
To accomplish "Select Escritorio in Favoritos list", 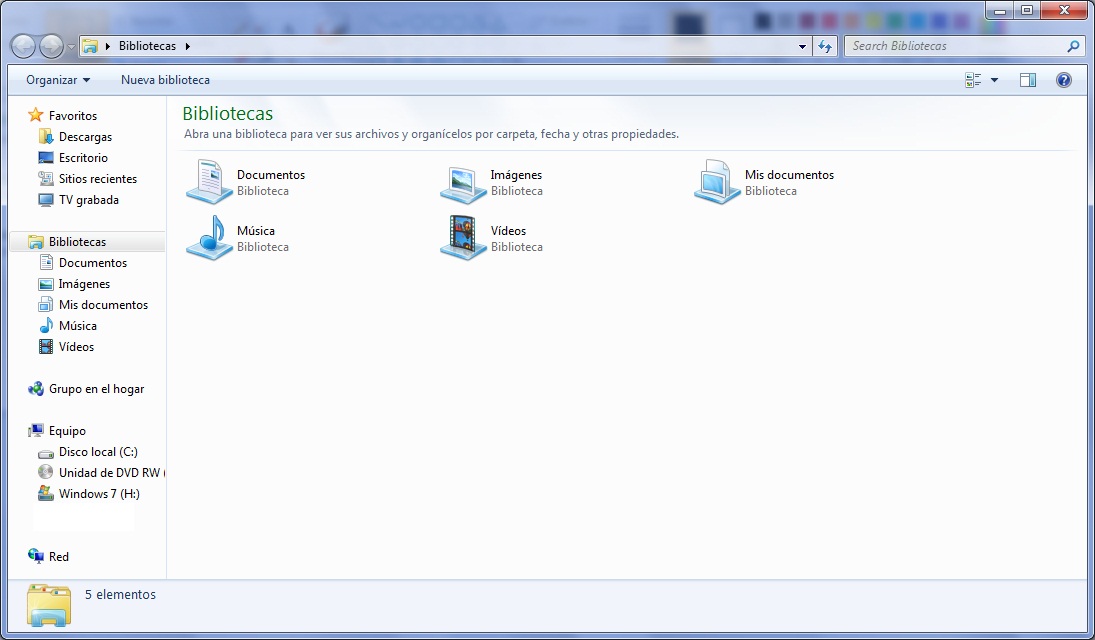I will tap(83, 158).
